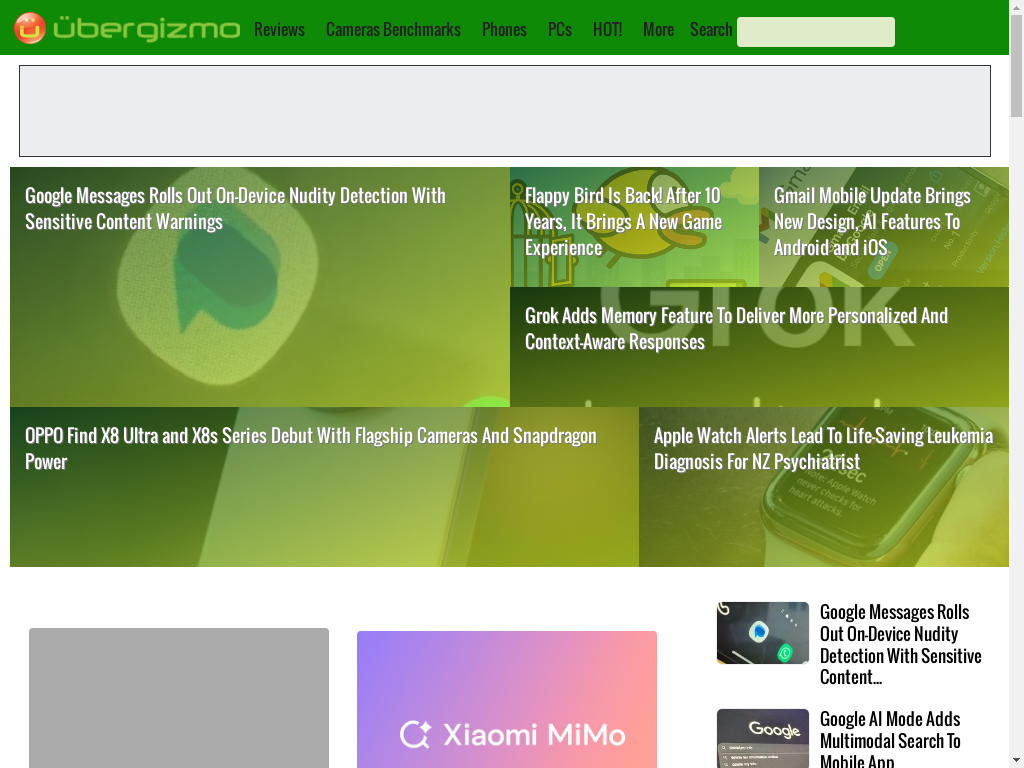Open the Gmail Mobile Update article
This screenshot has height=768, width=1024.
pyautogui.click(x=872, y=221)
